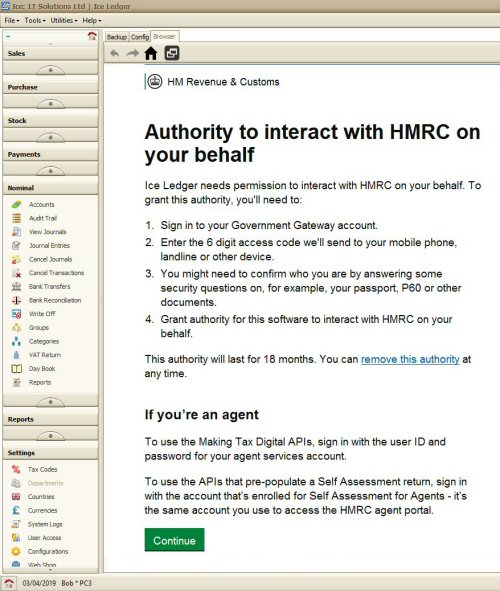Expand the Purchase panel arrow
Viewport: 500px width, 591px height.
tap(50, 104)
